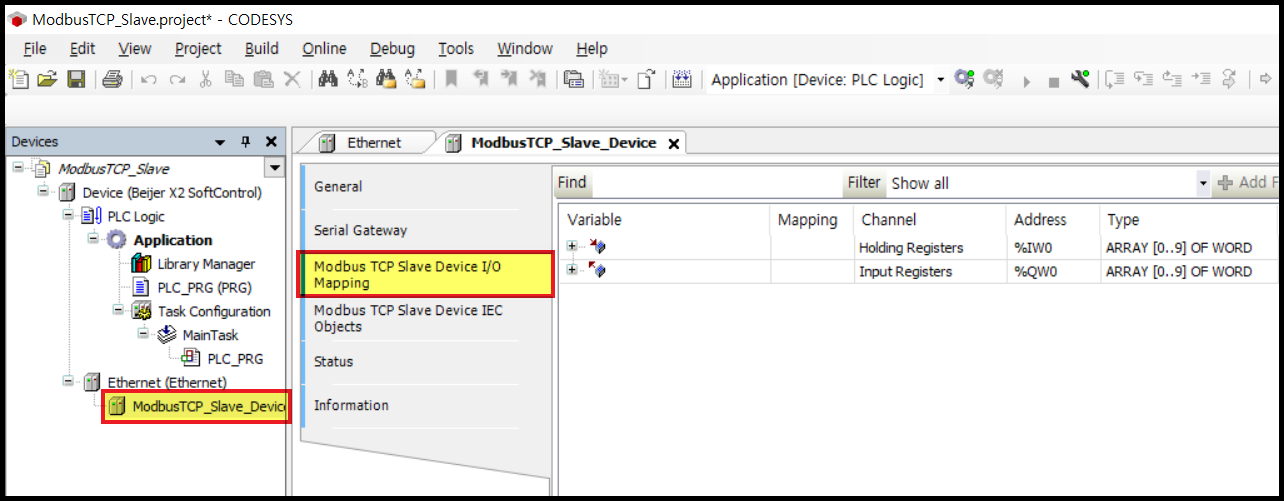Select Modbus TCP Slave Device I/O Mapping tab
1284x501 pixels.
pyautogui.click(x=426, y=275)
